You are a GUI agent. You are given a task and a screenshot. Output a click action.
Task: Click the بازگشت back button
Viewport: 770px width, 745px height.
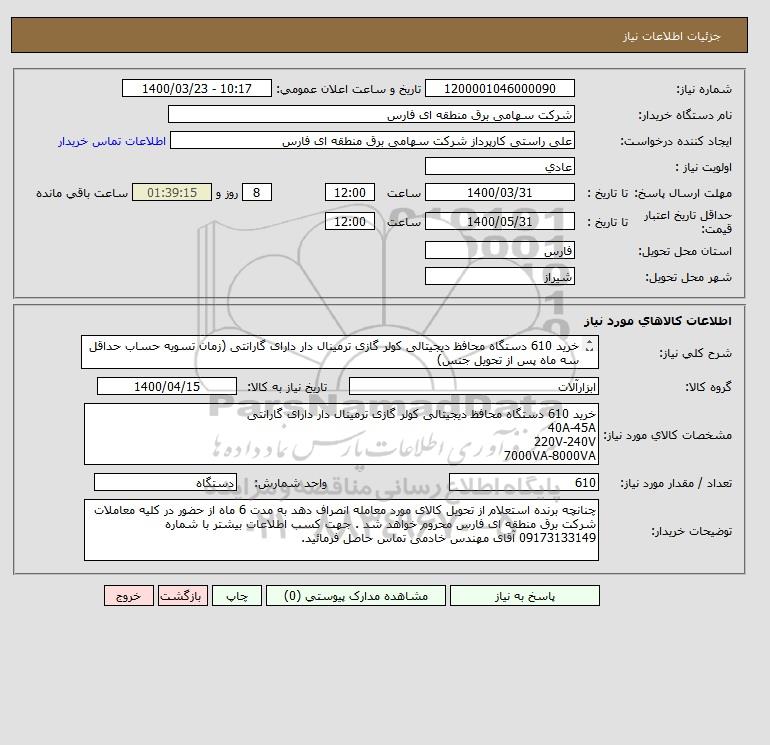tap(183, 596)
